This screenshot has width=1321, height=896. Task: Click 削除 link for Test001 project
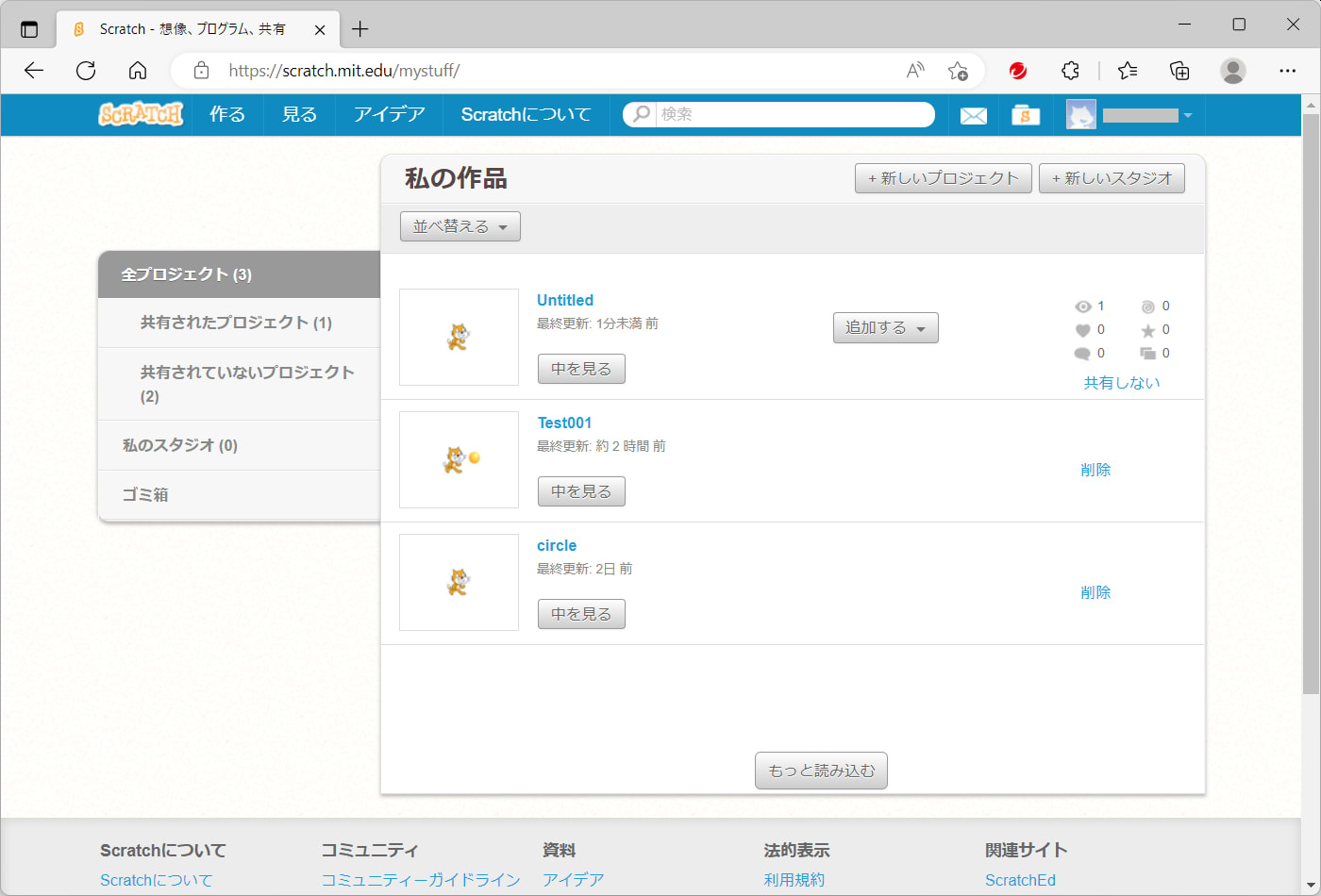click(1095, 470)
